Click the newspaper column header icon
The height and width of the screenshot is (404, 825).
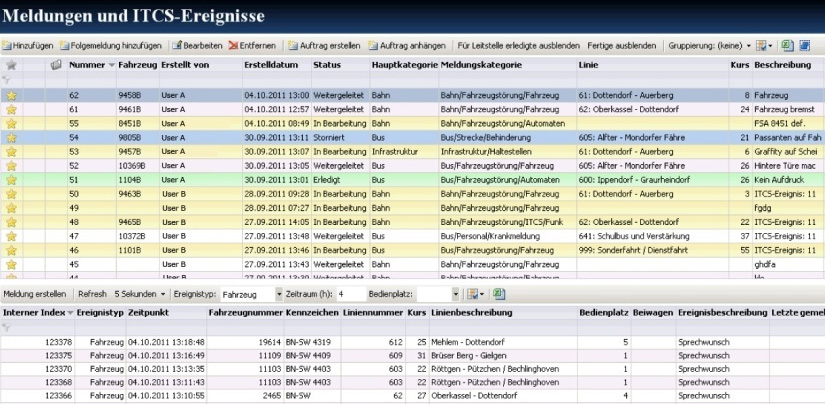click(x=56, y=65)
